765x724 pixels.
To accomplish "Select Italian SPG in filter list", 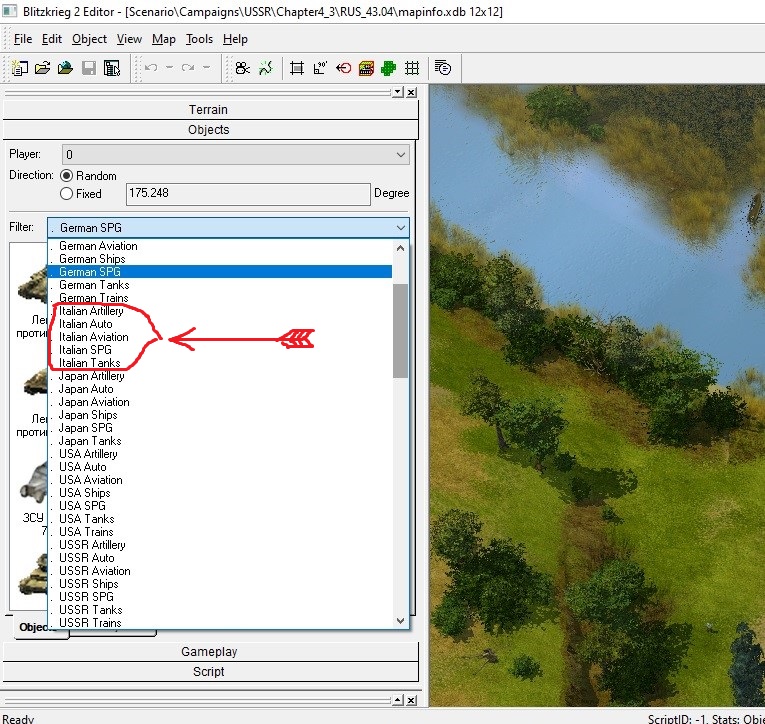I will click(x=220, y=350).
